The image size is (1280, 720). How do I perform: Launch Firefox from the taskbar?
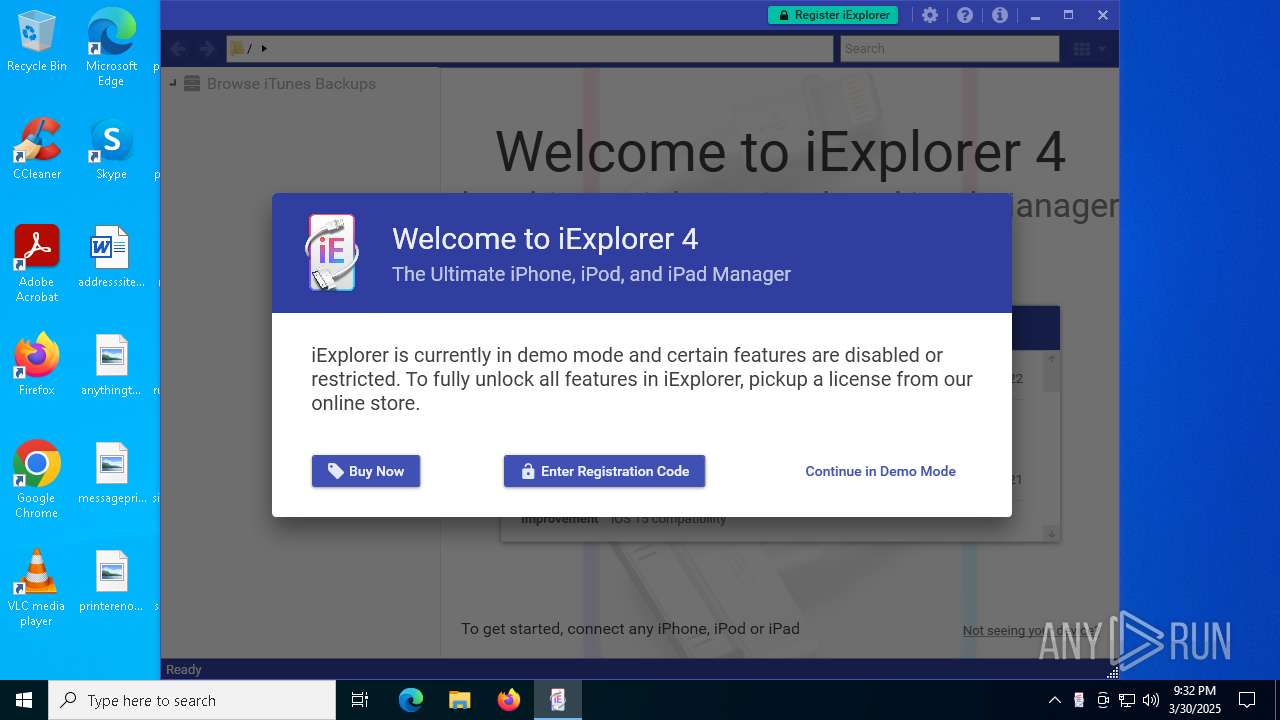pyautogui.click(x=508, y=700)
